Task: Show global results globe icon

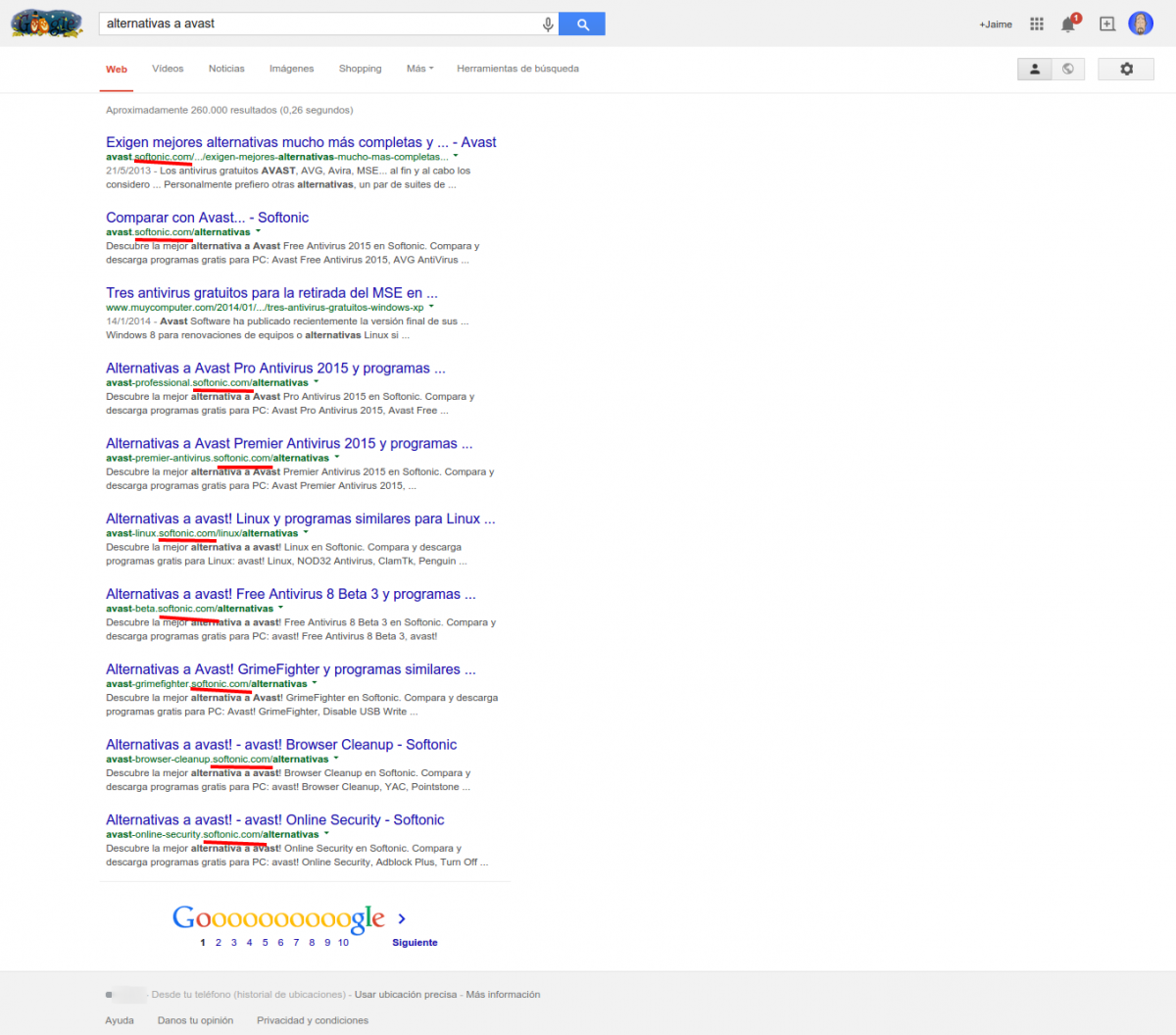Action: [x=1068, y=69]
